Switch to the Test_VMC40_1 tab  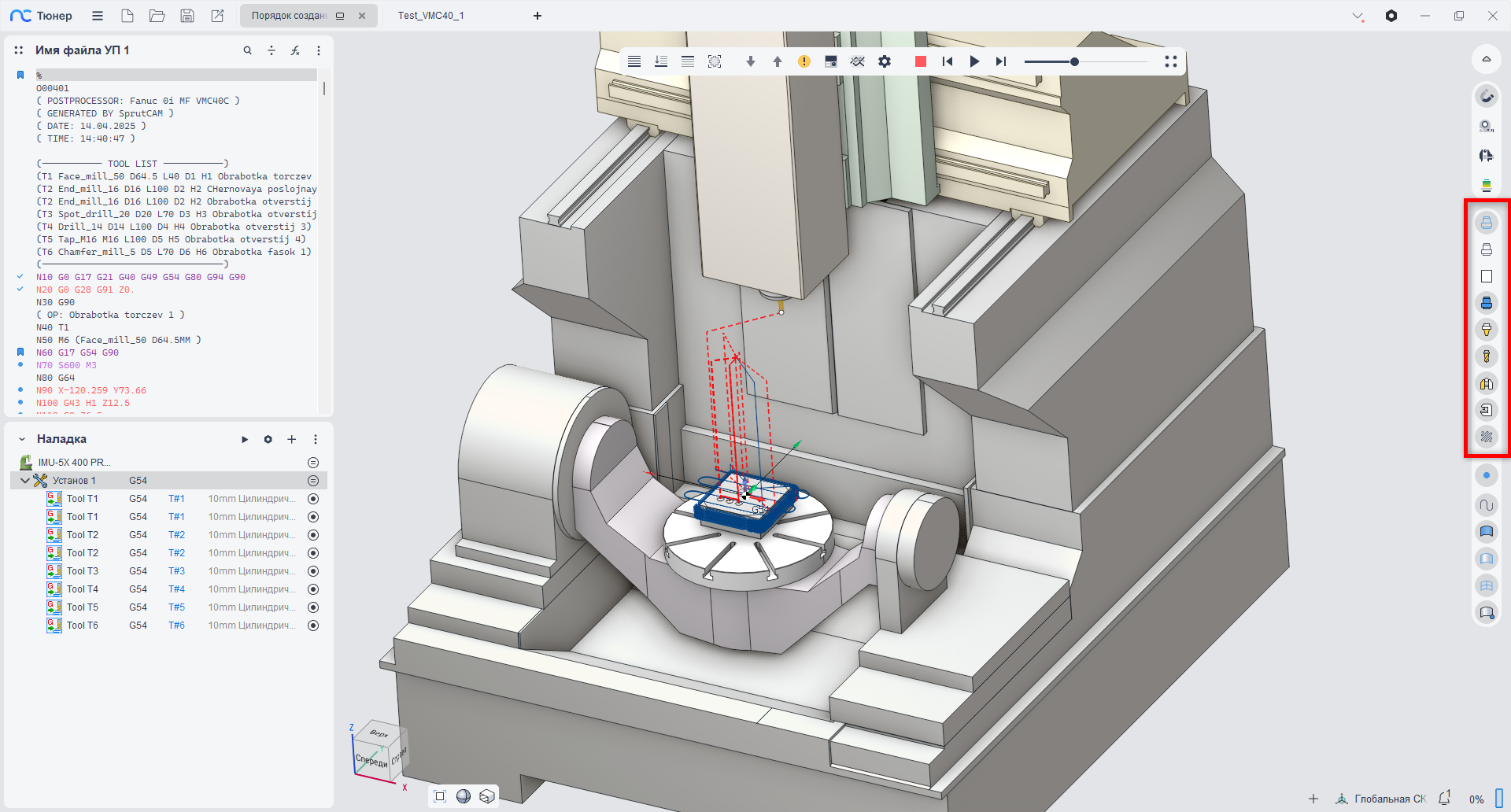tap(430, 16)
